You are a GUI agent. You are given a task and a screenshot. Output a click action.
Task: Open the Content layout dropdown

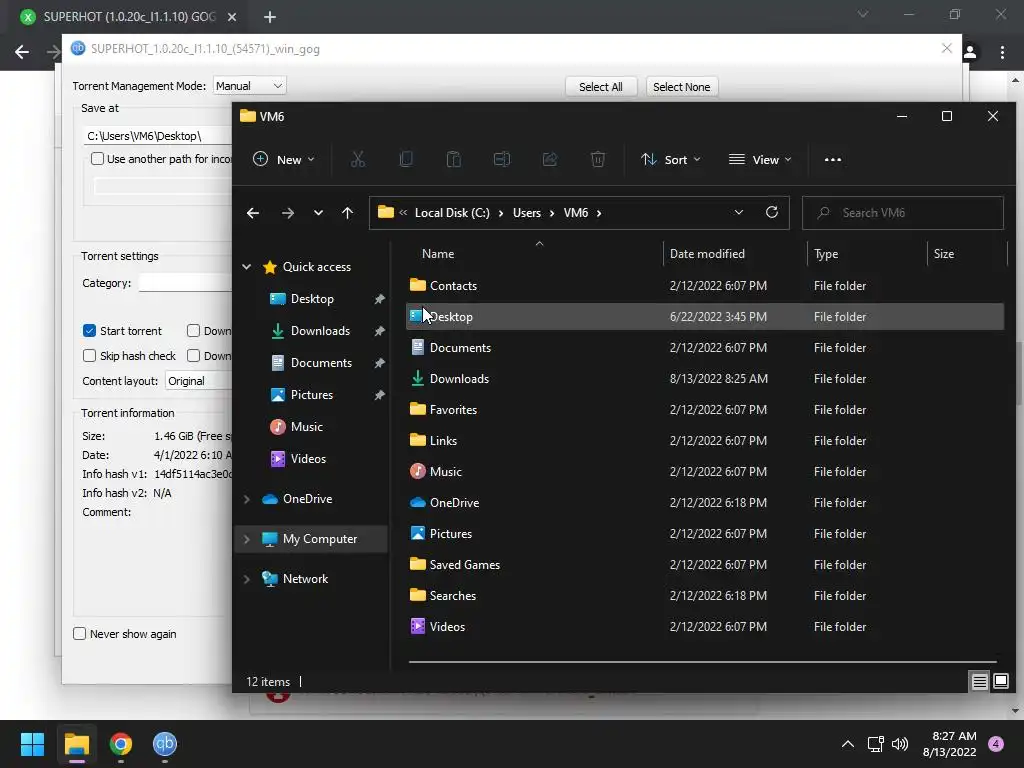[199, 381]
